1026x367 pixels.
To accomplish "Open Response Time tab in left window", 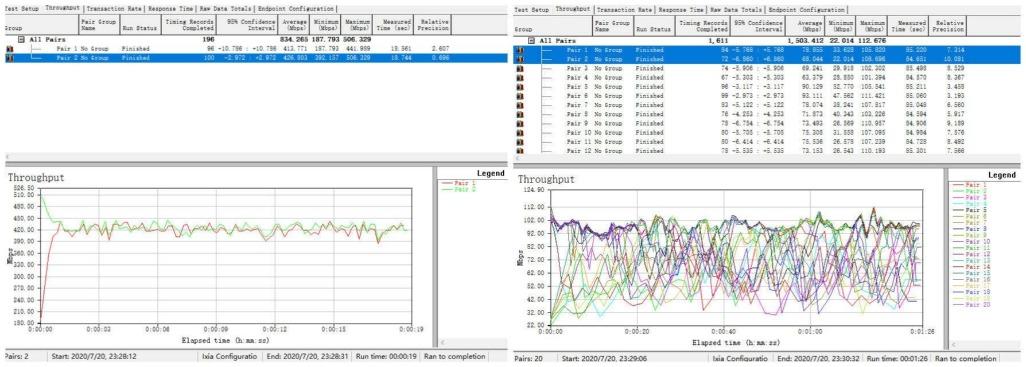I will click(170, 9).
